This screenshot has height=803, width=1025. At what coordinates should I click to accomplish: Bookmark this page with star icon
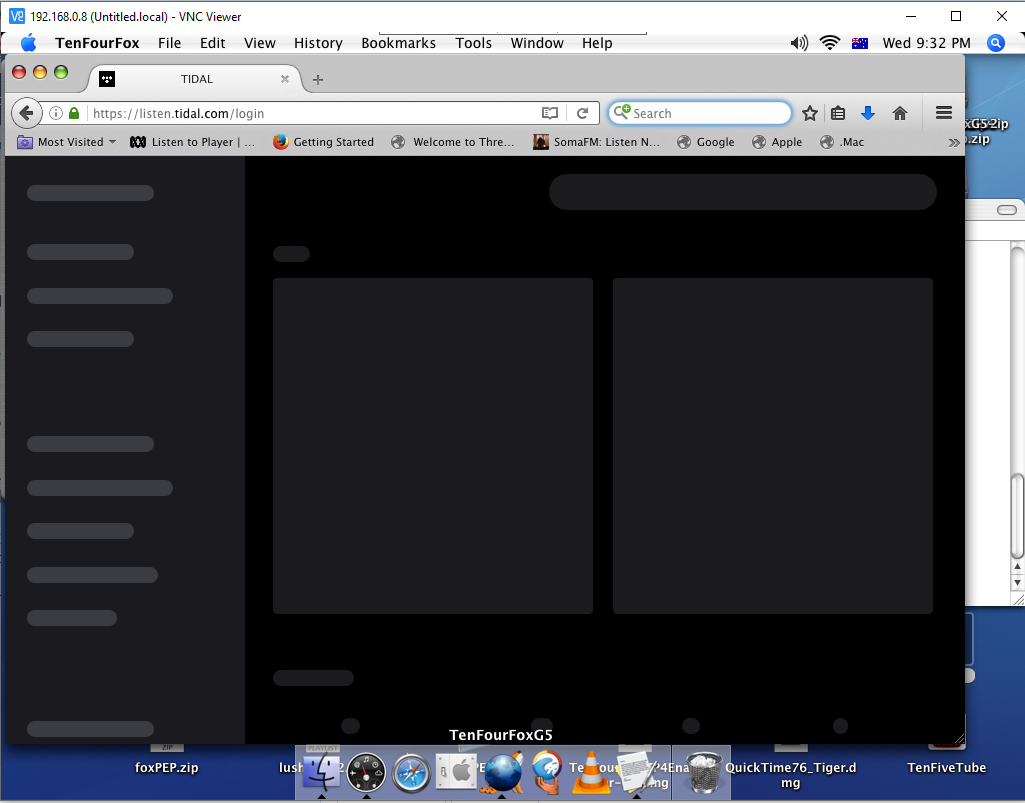[x=809, y=113]
